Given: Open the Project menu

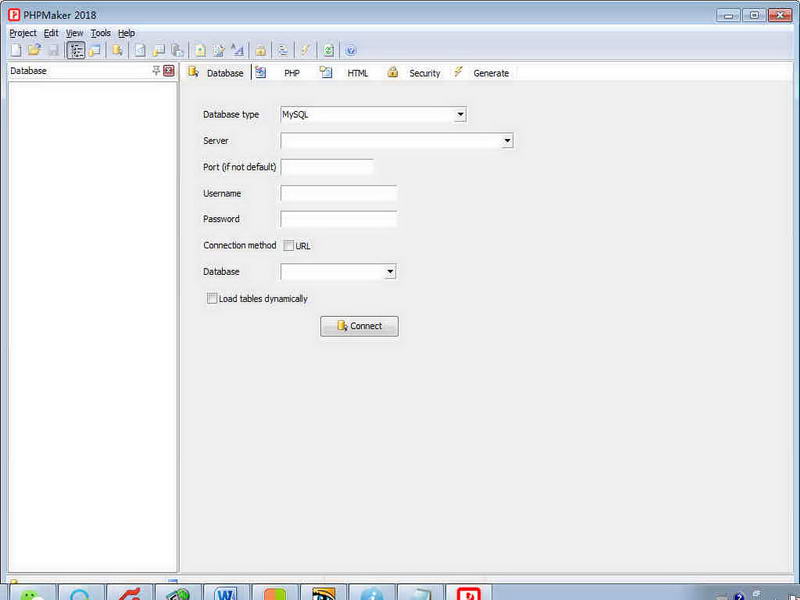Looking at the screenshot, I should coord(23,33).
